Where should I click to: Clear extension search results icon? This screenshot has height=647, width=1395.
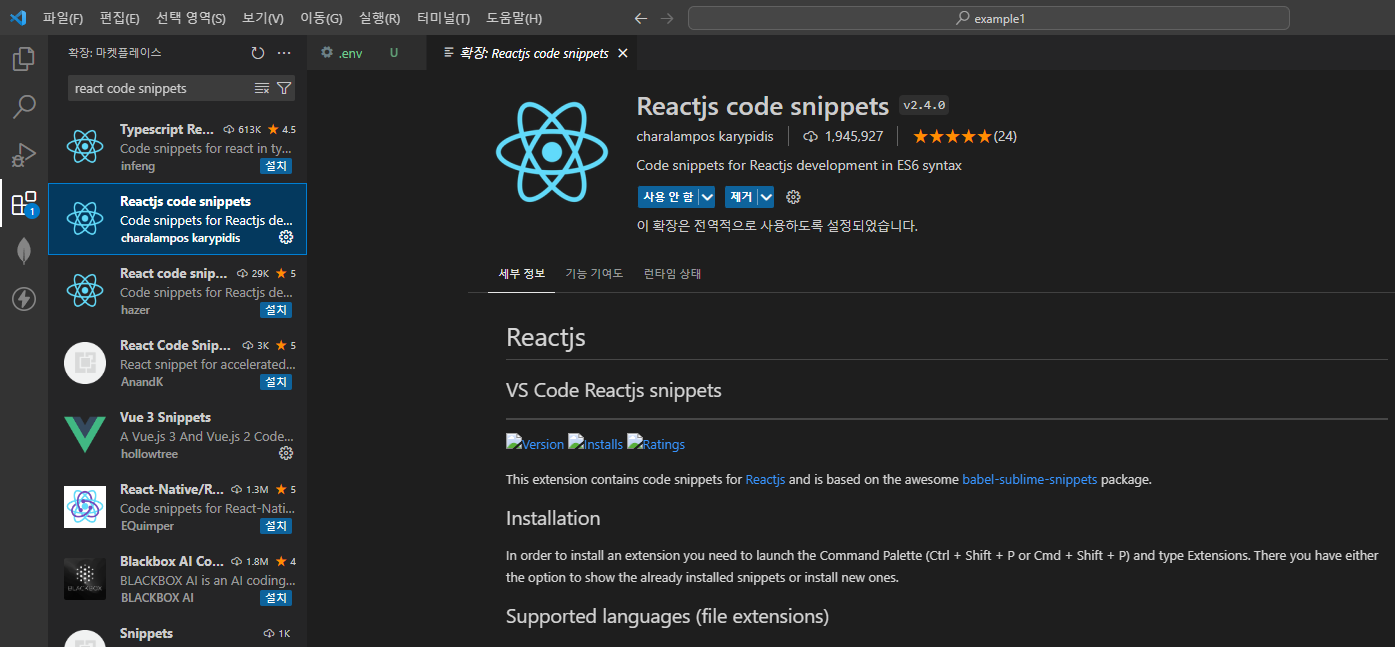coord(262,88)
